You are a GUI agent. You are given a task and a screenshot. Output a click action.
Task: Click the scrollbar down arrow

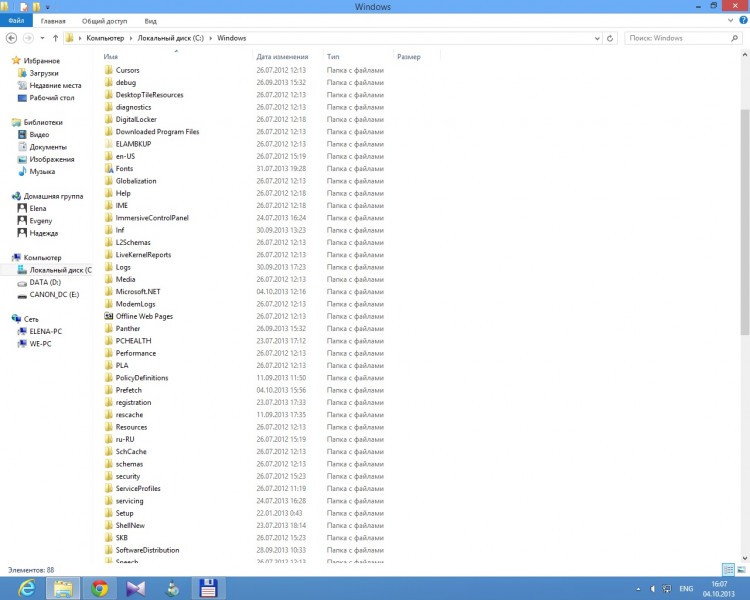(x=745, y=558)
